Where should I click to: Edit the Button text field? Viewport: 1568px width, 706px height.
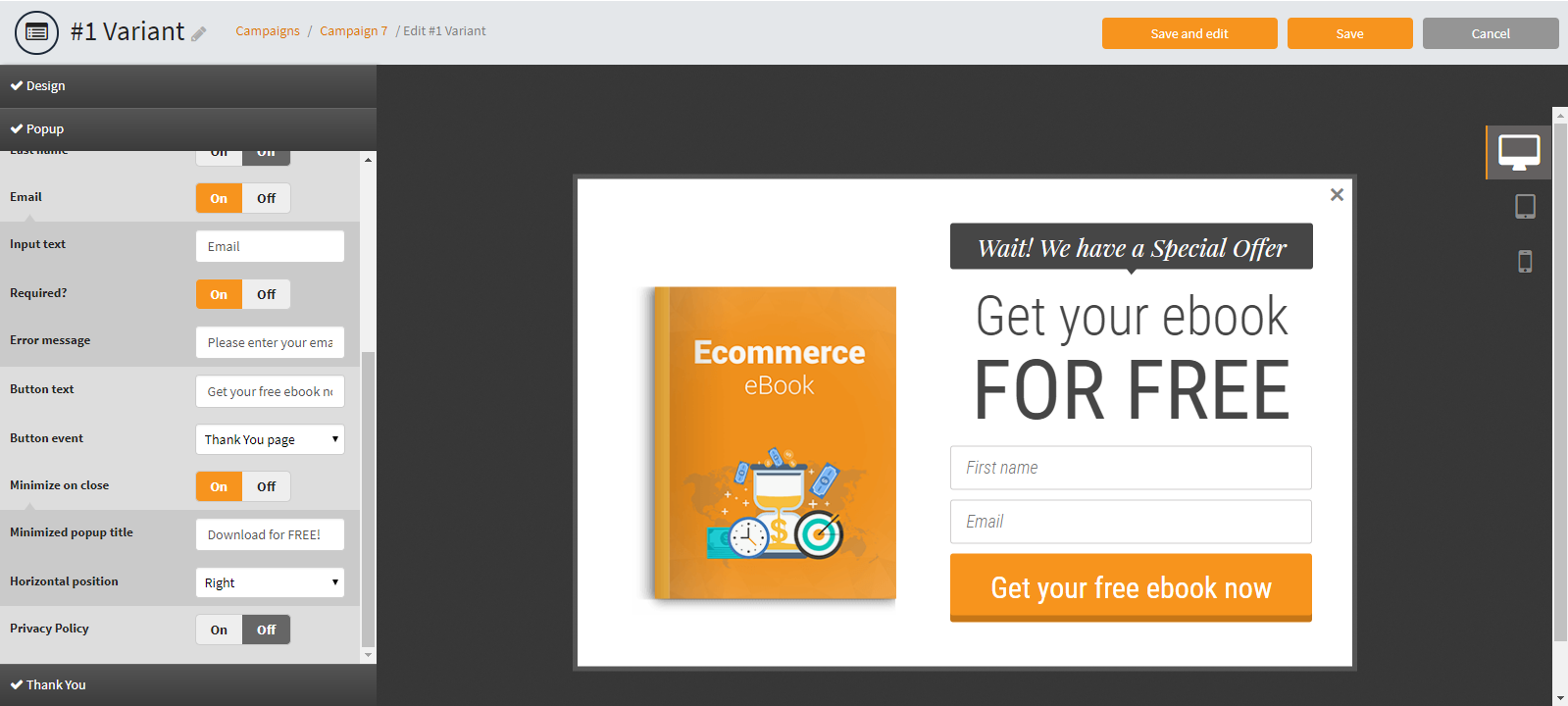[270, 391]
